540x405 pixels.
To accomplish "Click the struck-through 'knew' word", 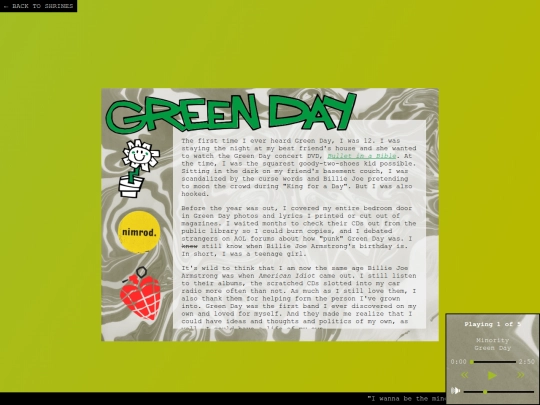I will pyautogui.click(x=189, y=246).
